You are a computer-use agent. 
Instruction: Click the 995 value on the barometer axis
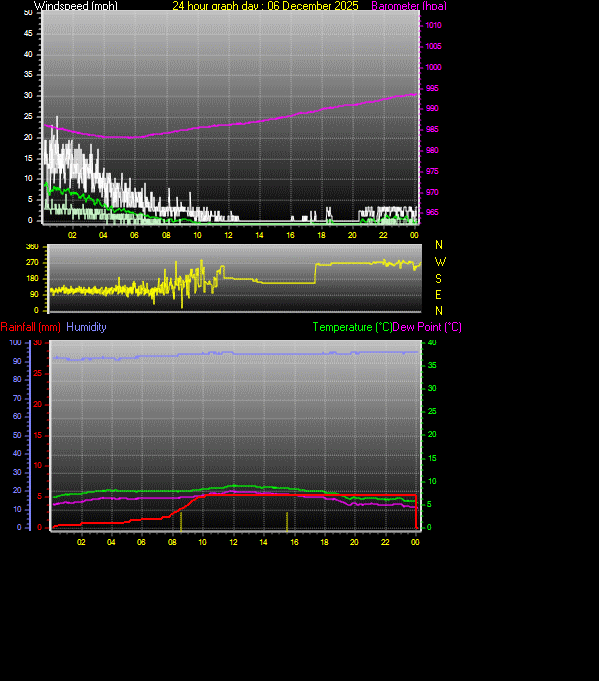(432, 88)
